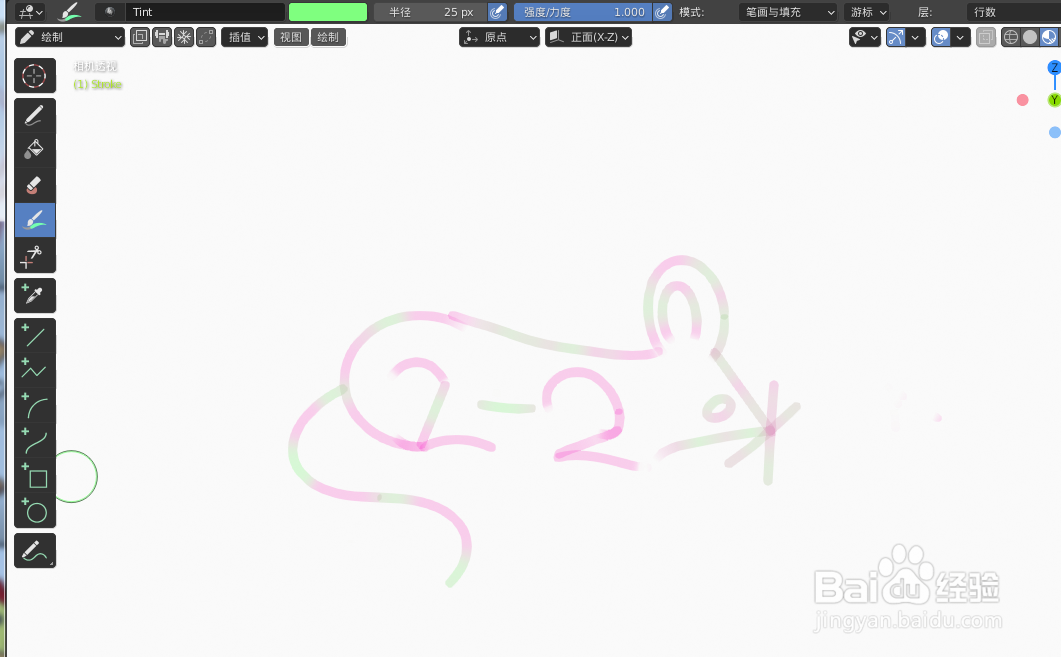Click the 视图 button next to 插值
The width and height of the screenshot is (1061, 657).
coord(291,36)
